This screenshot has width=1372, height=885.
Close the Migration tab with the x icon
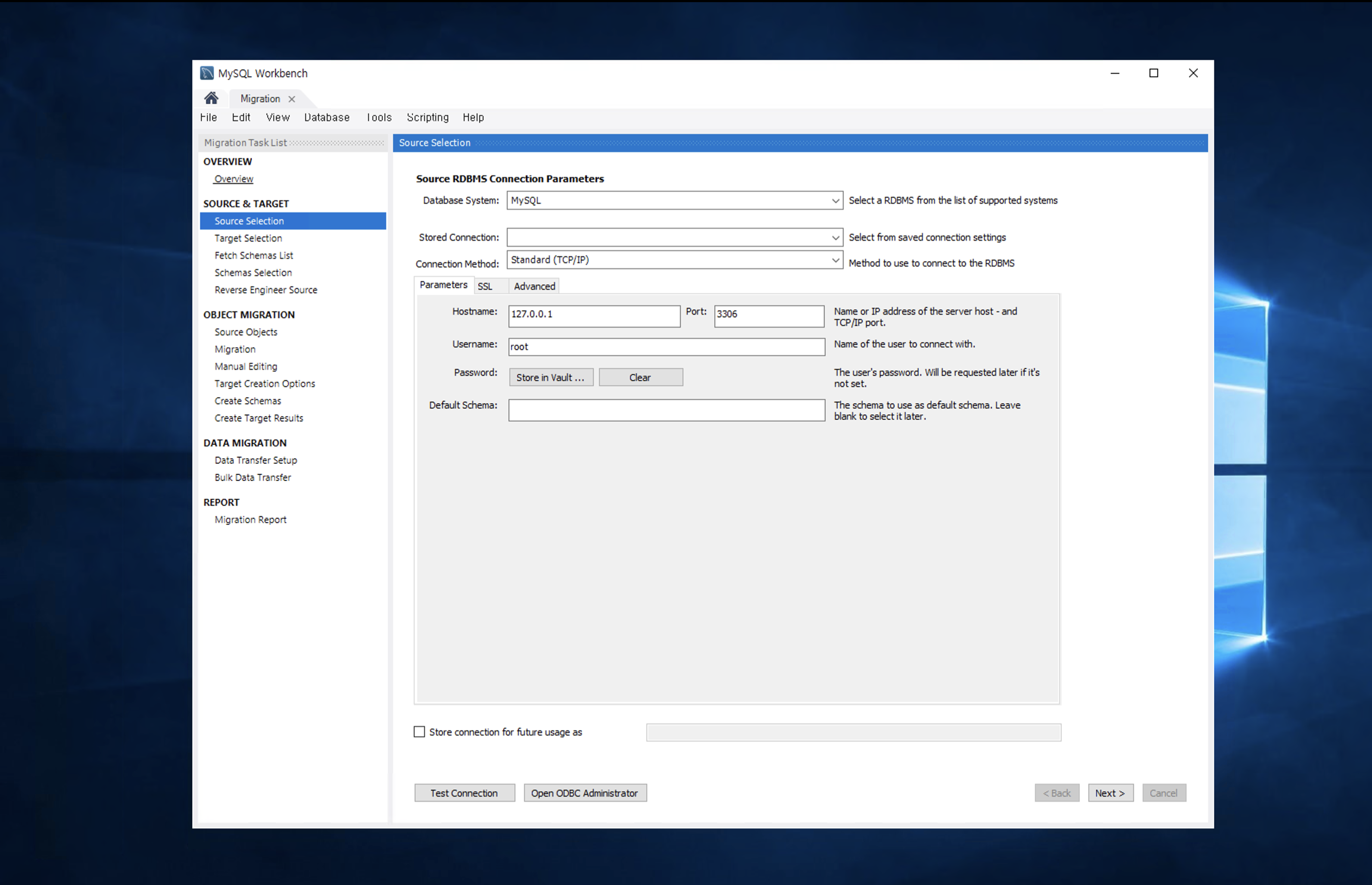(292, 99)
